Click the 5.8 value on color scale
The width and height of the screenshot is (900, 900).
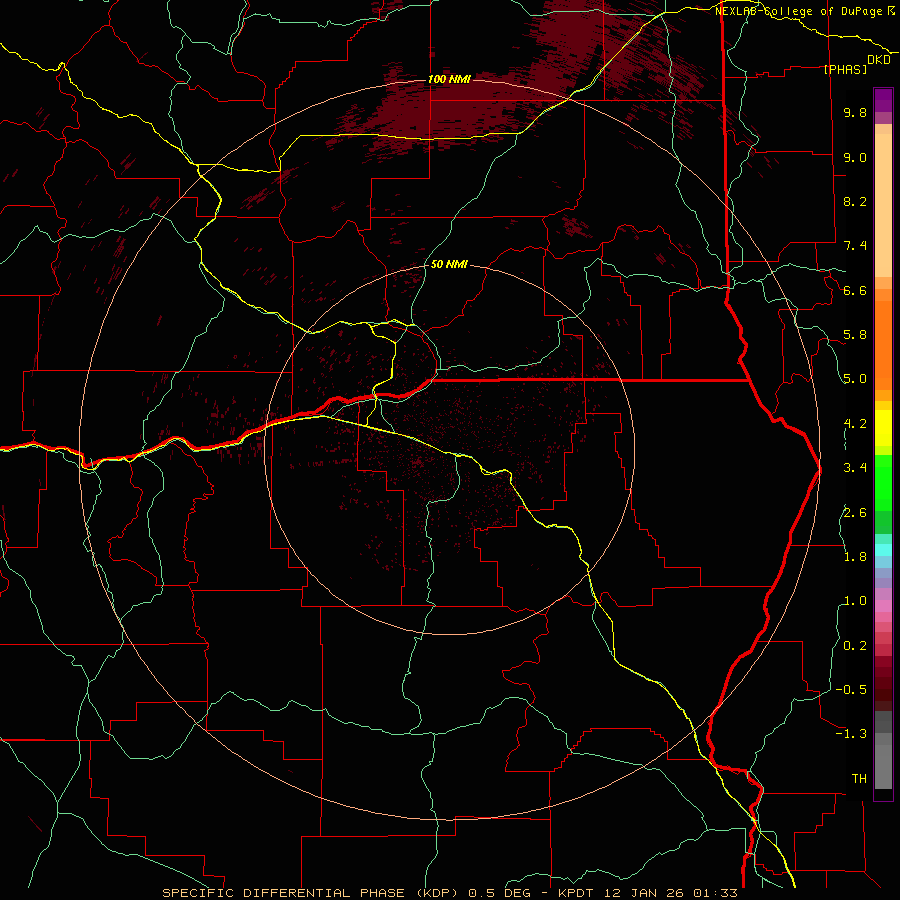click(855, 335)
